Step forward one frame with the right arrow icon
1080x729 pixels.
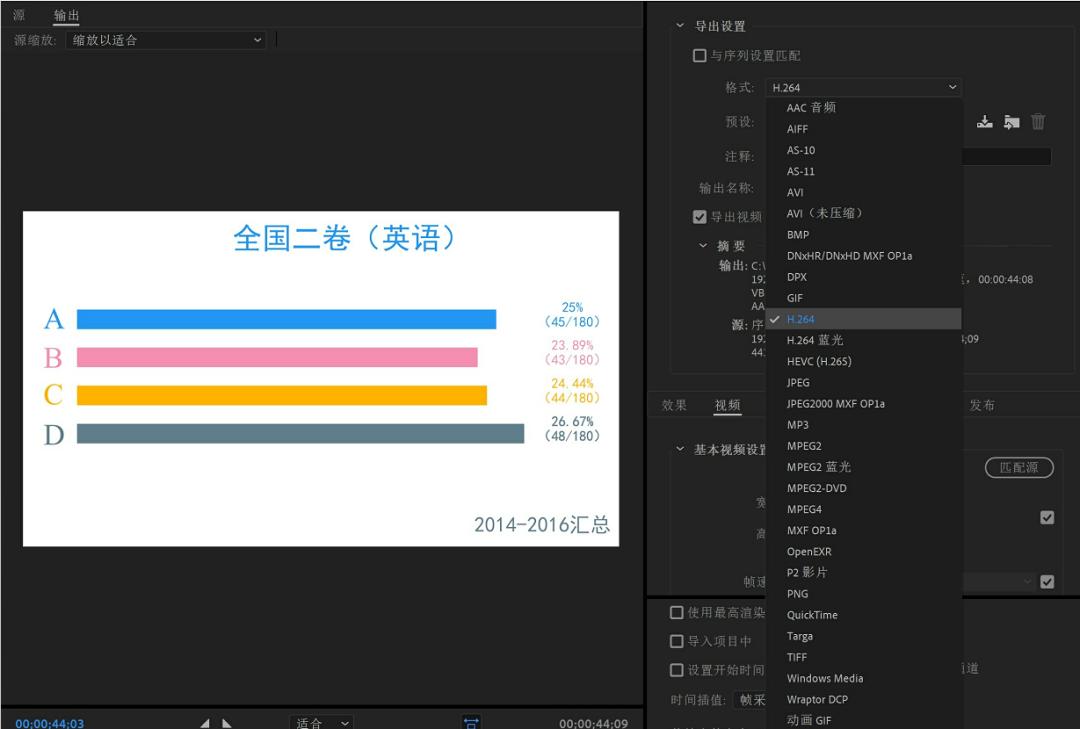[x=226, y=721]
